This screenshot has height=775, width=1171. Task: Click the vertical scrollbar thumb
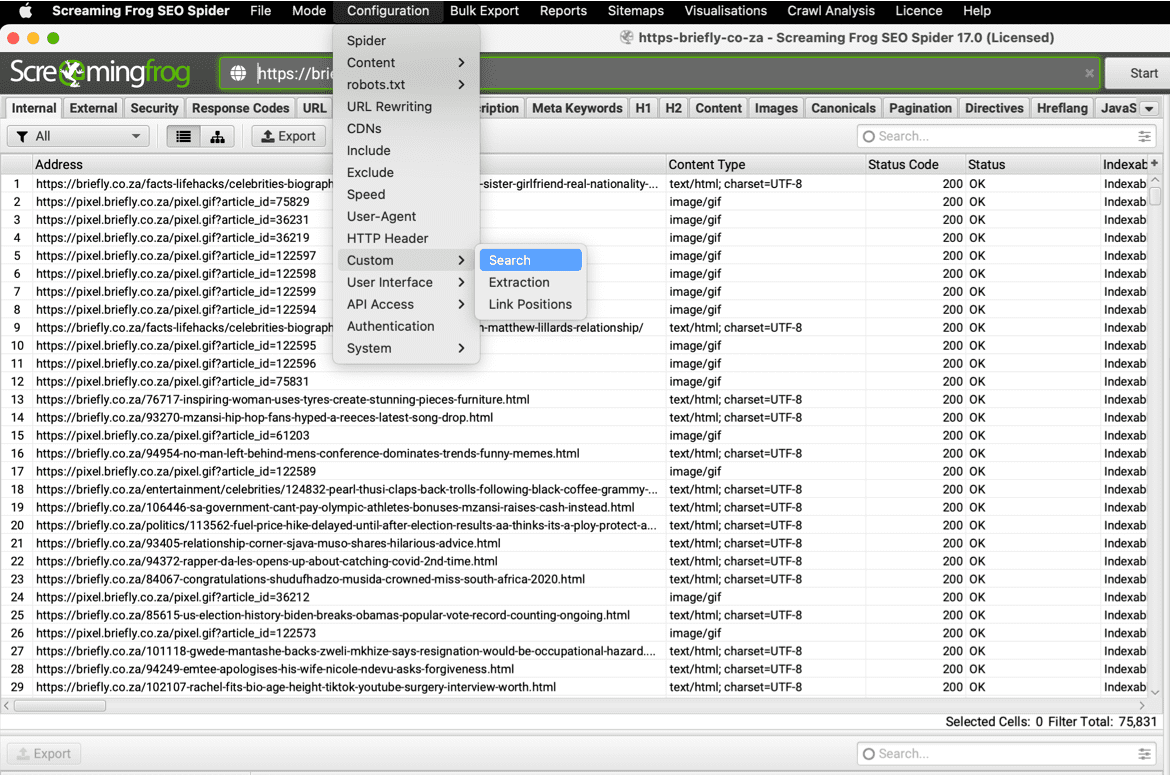coord(1155,196)
